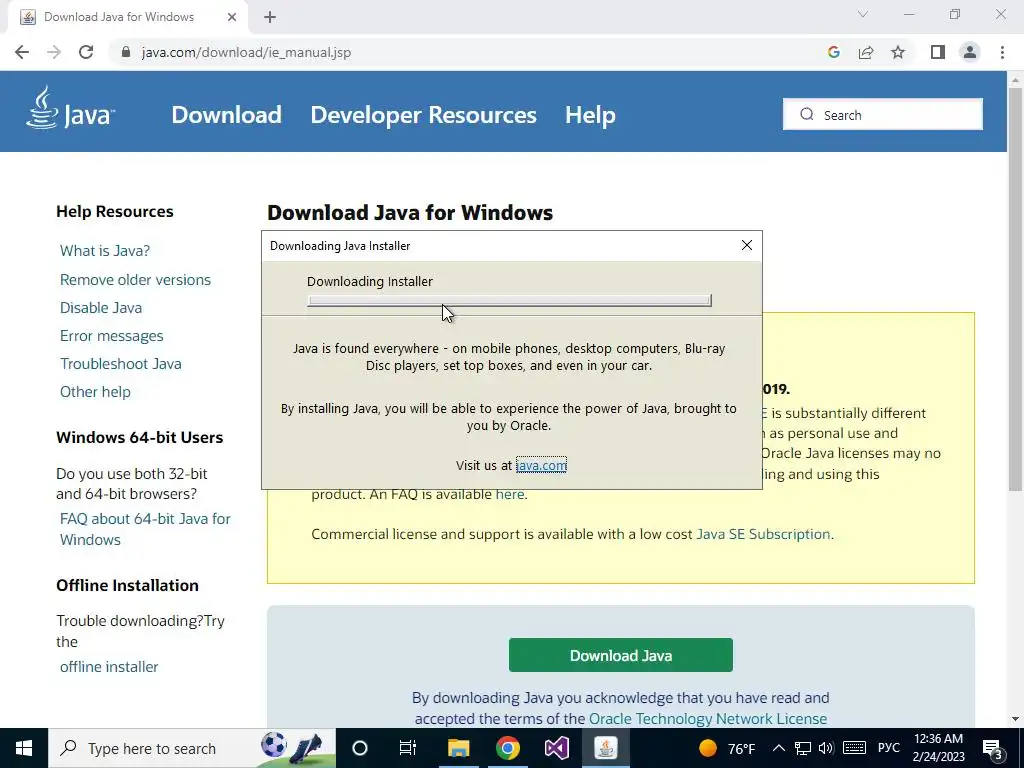Open the Chrome three-dot menu
The image size is (1024, 768).
[x=1002, y=52]
